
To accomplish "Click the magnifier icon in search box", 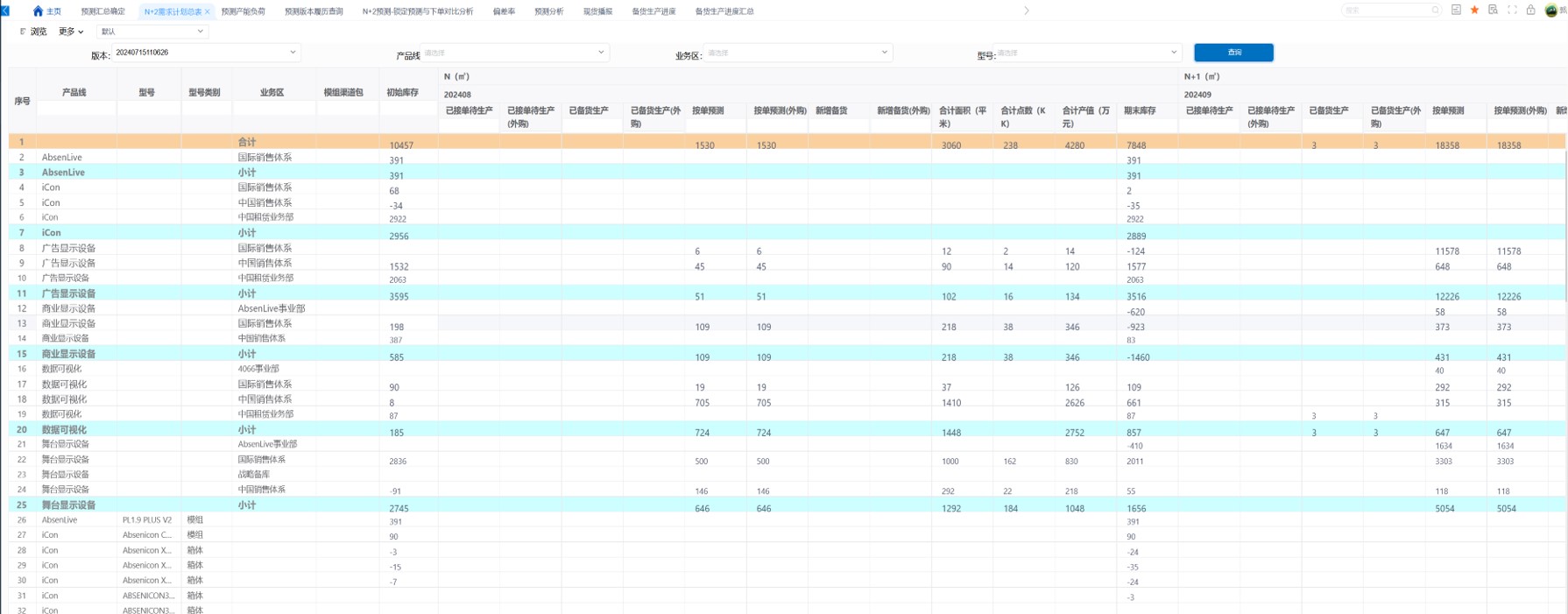I will [1435, 11].
